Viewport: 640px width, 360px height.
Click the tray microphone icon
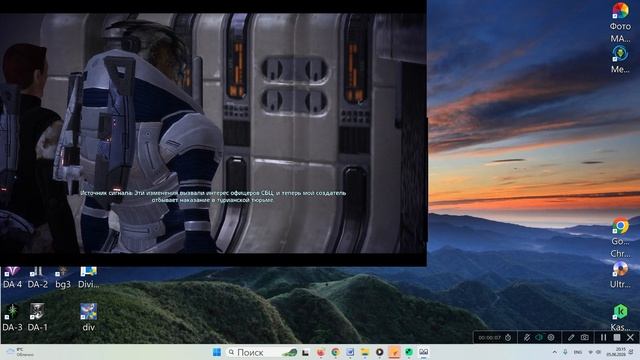[565, 352]
